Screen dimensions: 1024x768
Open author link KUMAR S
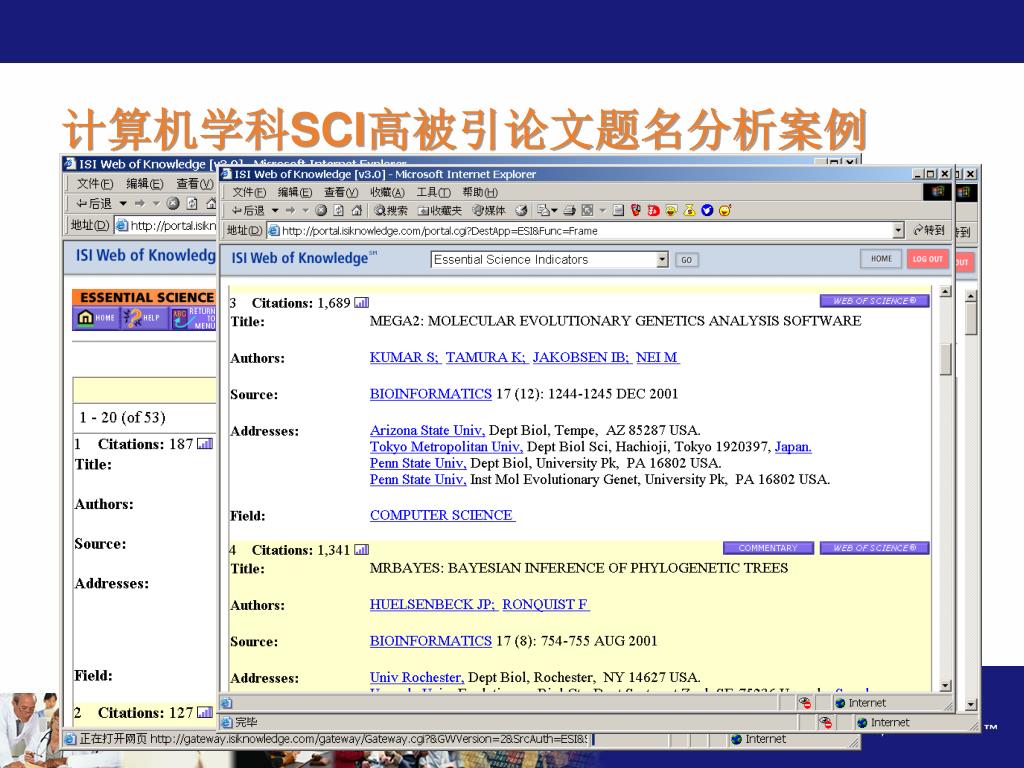(405, 357)
